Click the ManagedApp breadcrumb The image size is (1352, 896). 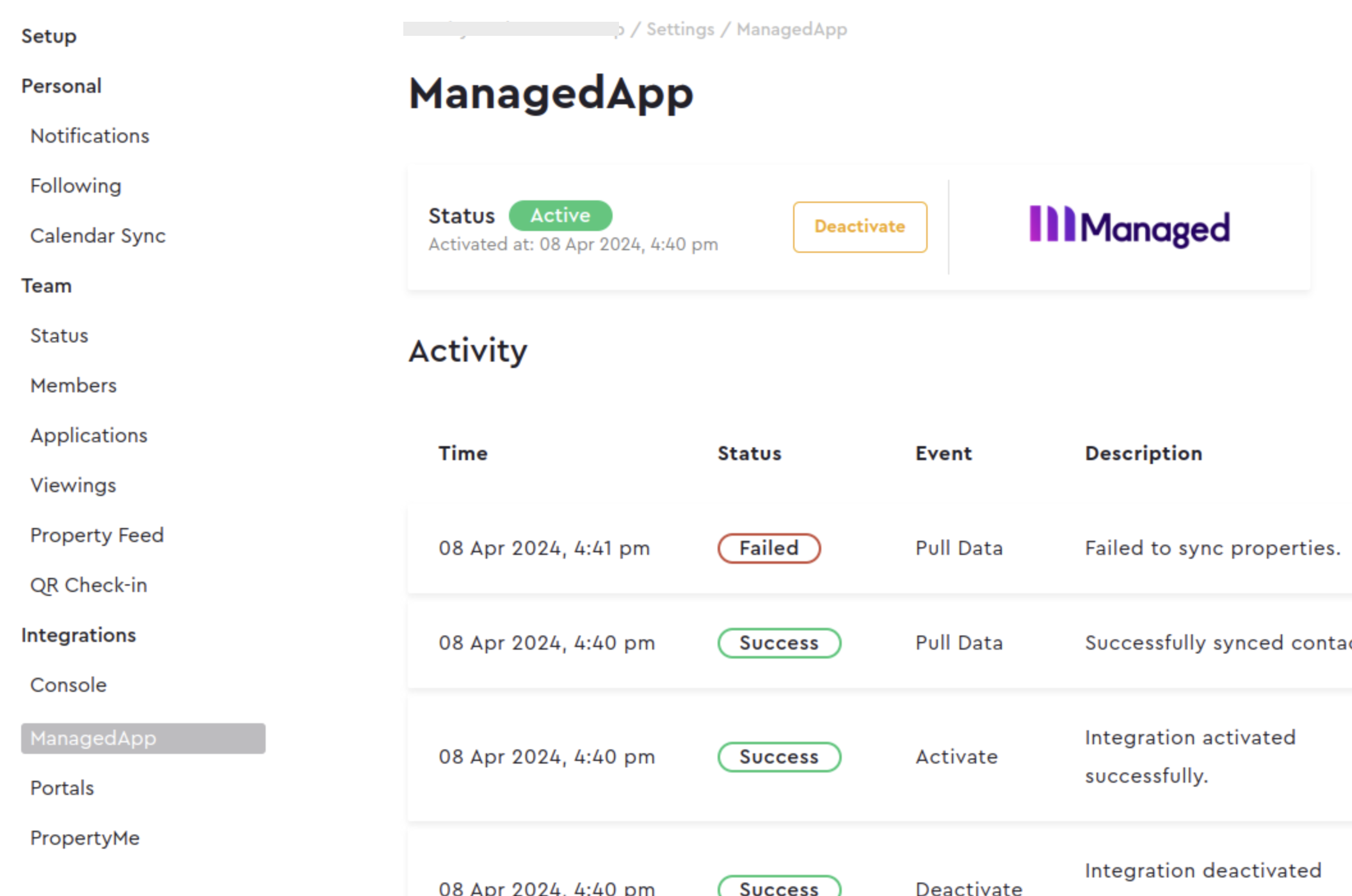(x=792, y=29)
